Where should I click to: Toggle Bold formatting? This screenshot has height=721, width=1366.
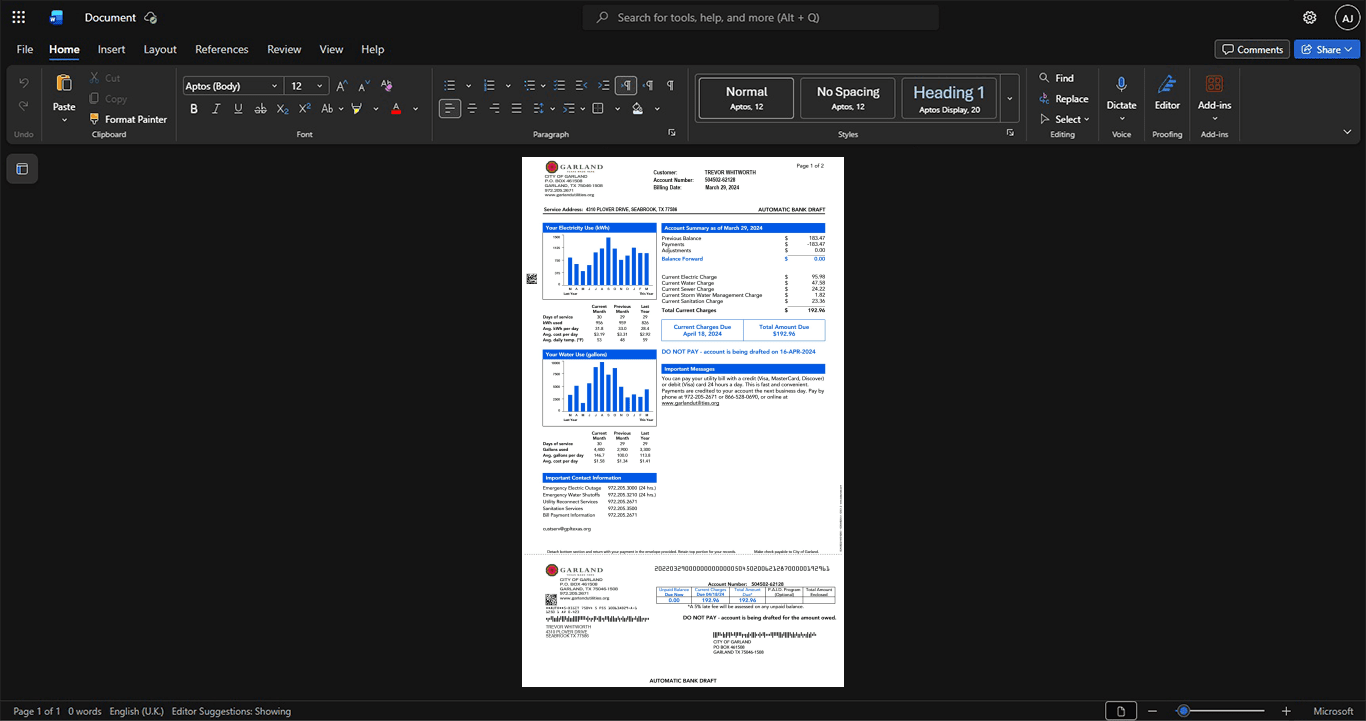point(194,108)
